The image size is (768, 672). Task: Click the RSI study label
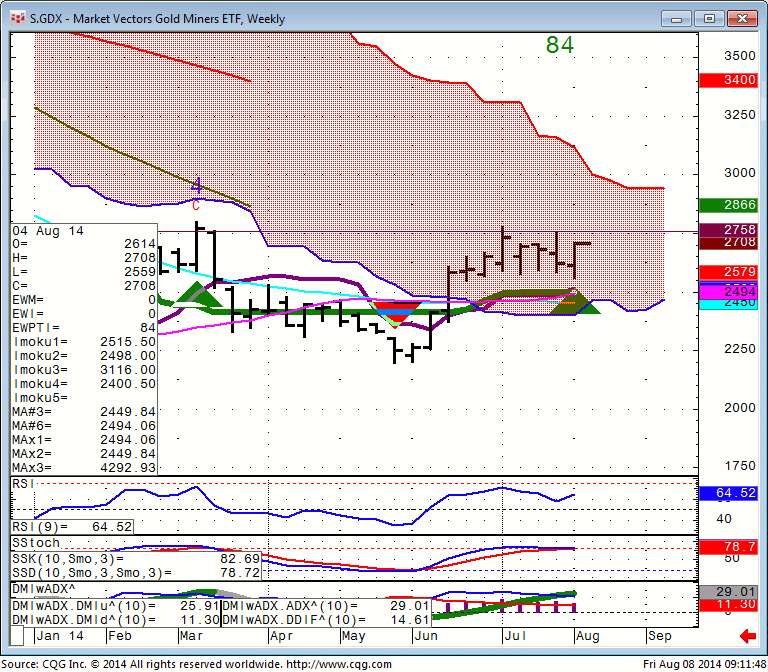tap(23, 484)
